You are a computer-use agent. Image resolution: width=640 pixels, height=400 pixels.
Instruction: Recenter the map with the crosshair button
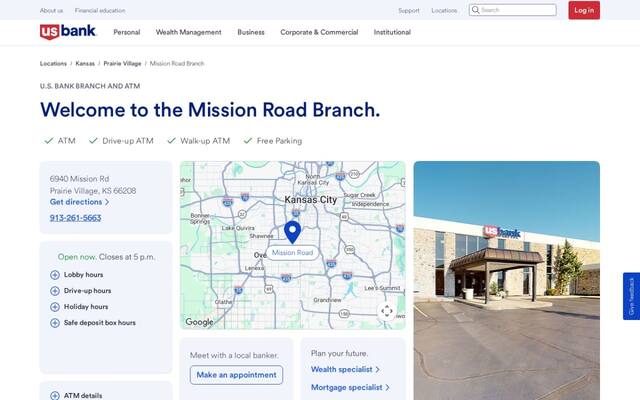(387, 311)
